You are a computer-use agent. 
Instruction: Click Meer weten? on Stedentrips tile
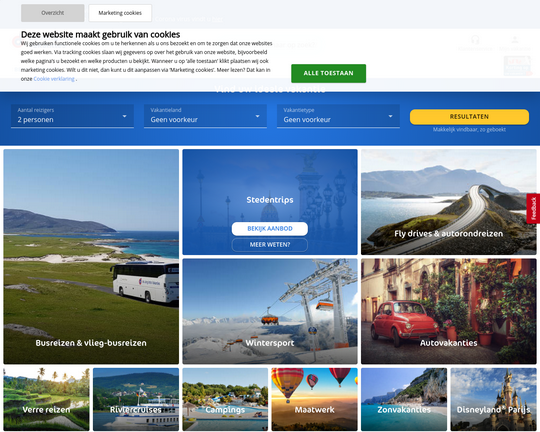point(270,245)
